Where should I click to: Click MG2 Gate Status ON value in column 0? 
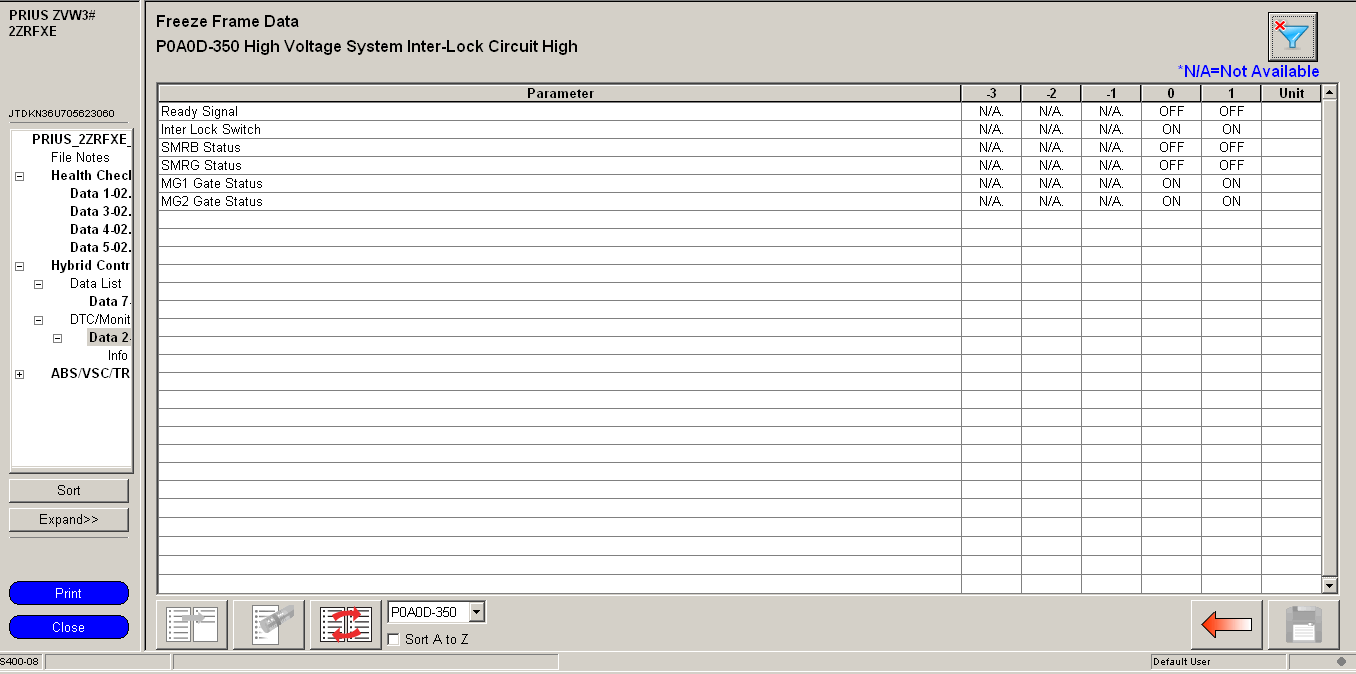point(1171,202)
